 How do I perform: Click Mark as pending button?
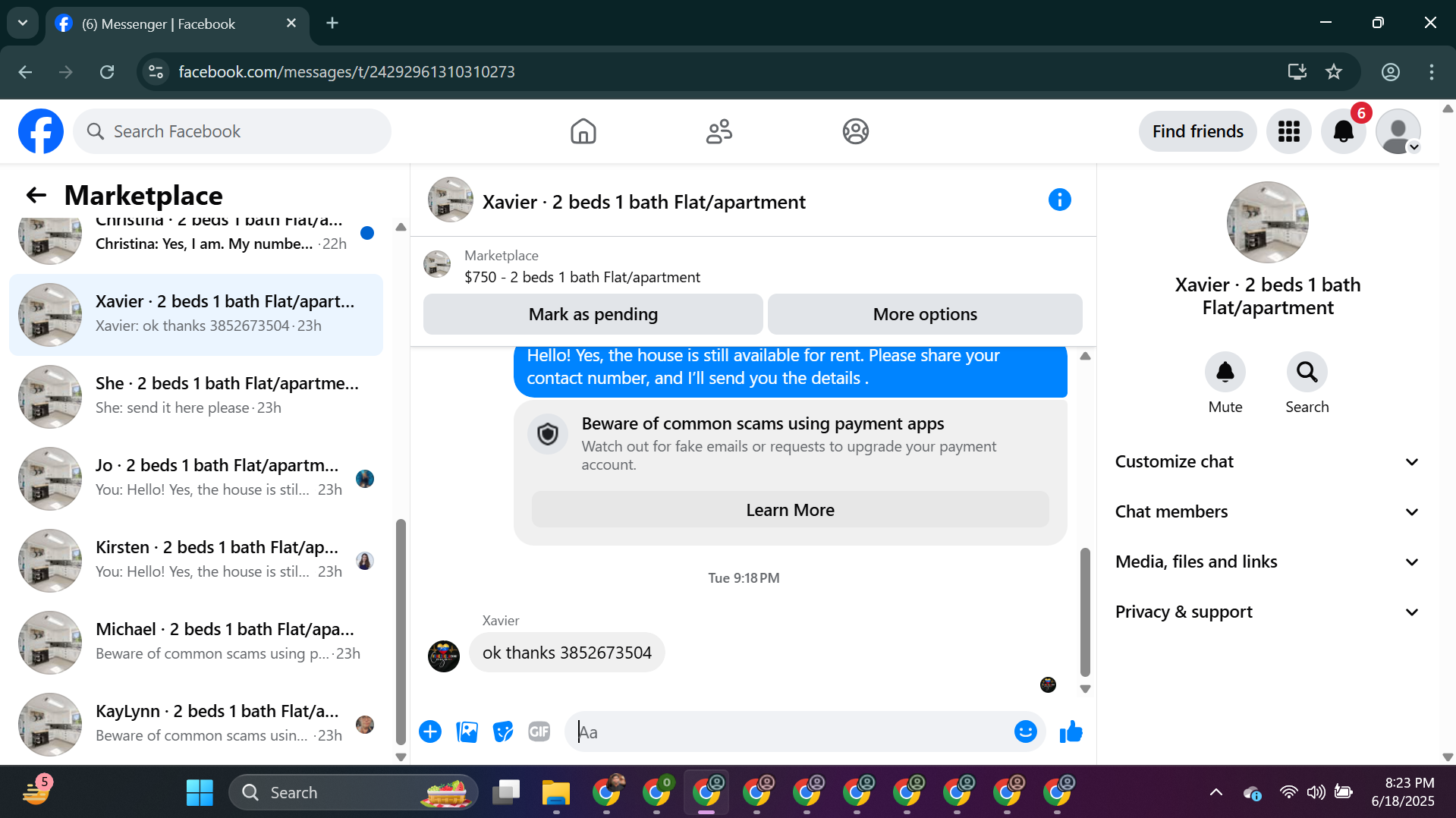[593, 314]
